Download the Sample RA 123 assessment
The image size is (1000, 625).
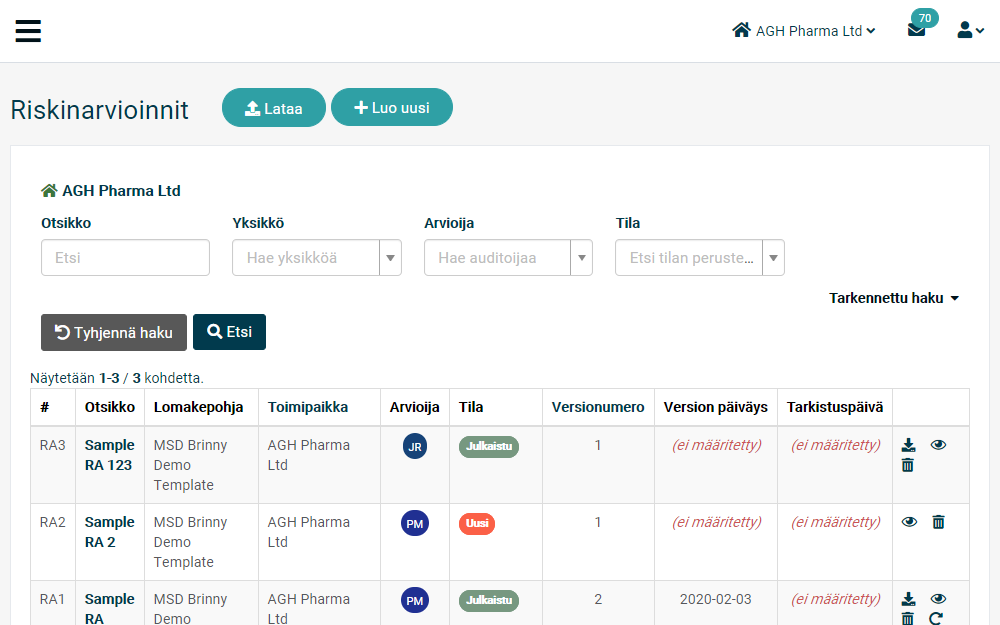point(908,445)
